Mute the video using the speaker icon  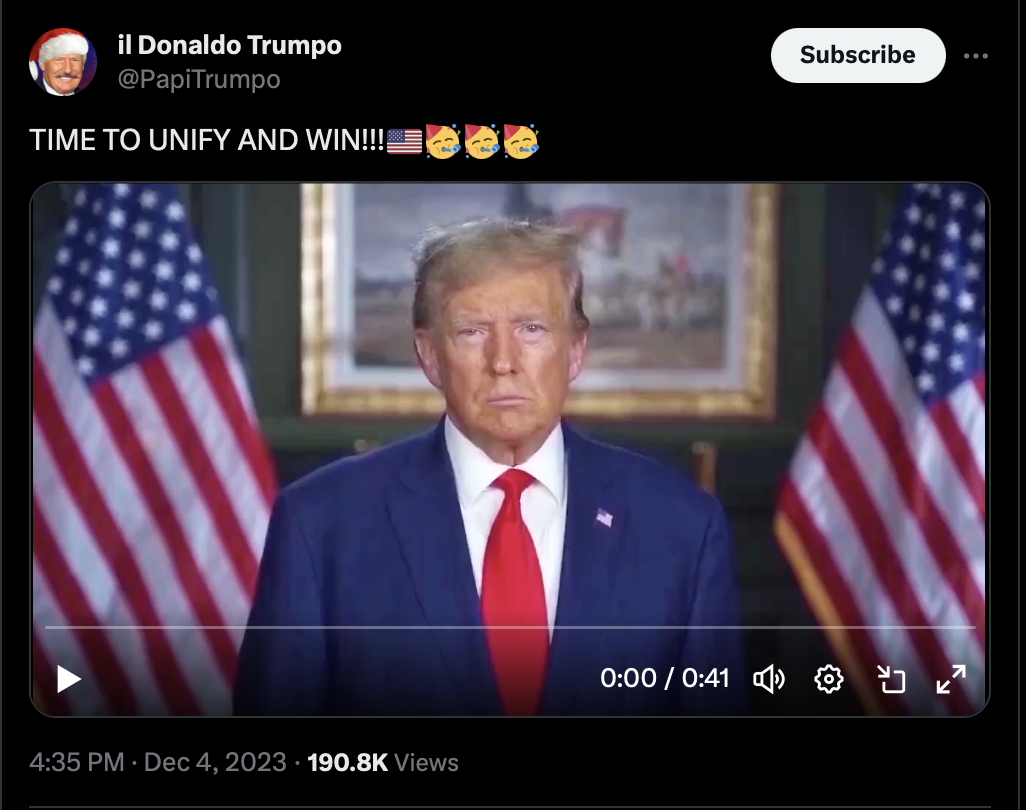769,678
